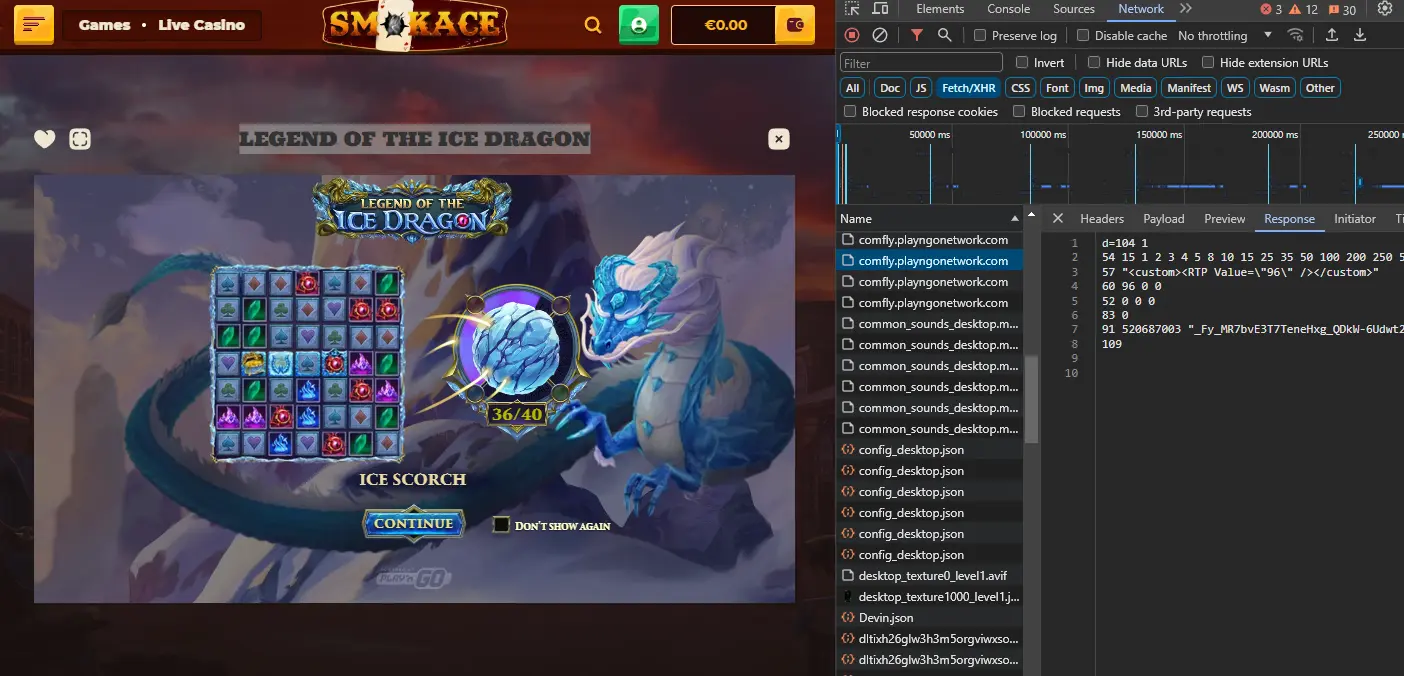Filter requests by Img type

[1095, 88]
